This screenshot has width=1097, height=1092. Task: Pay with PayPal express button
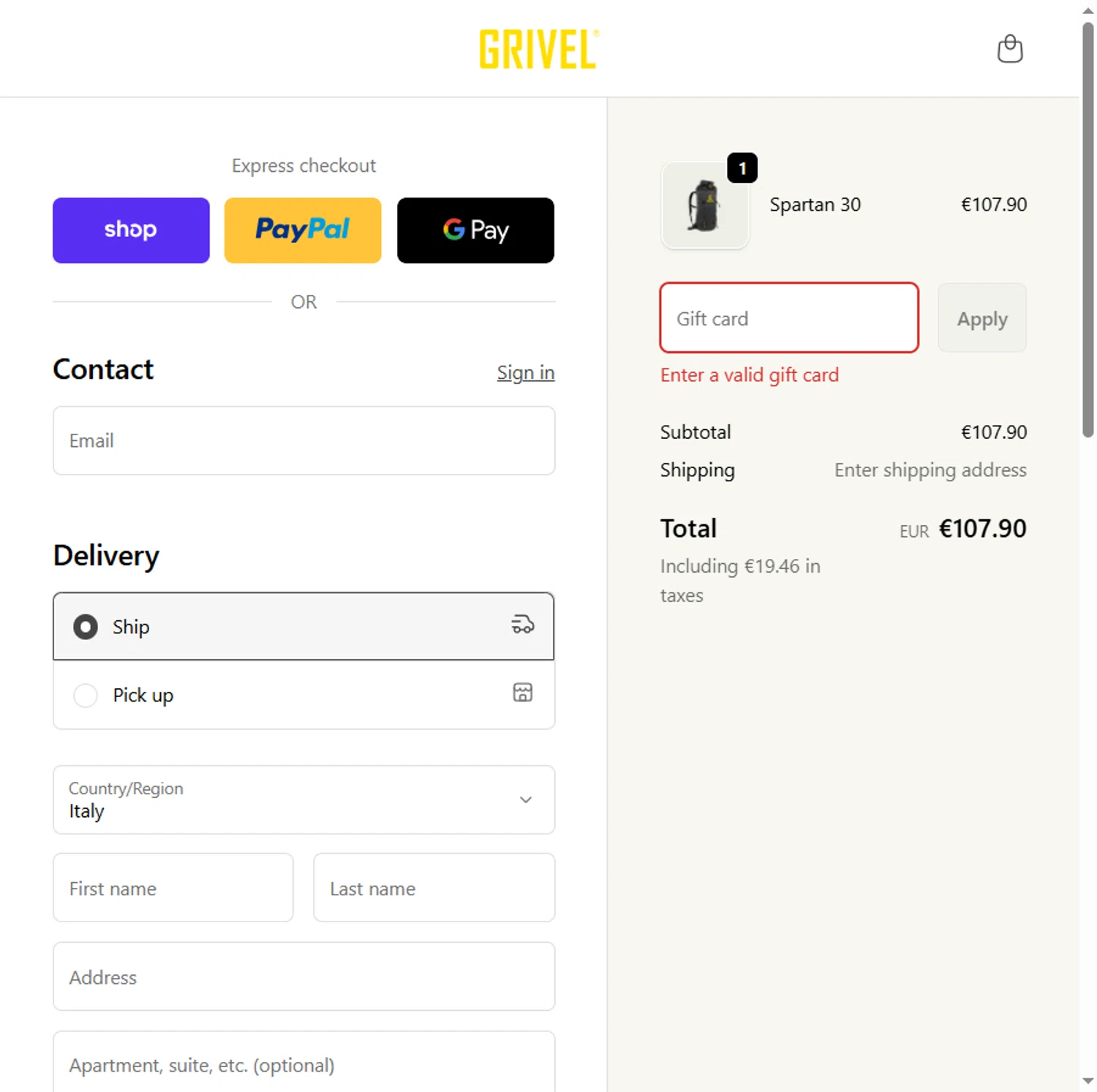(303, 230)
